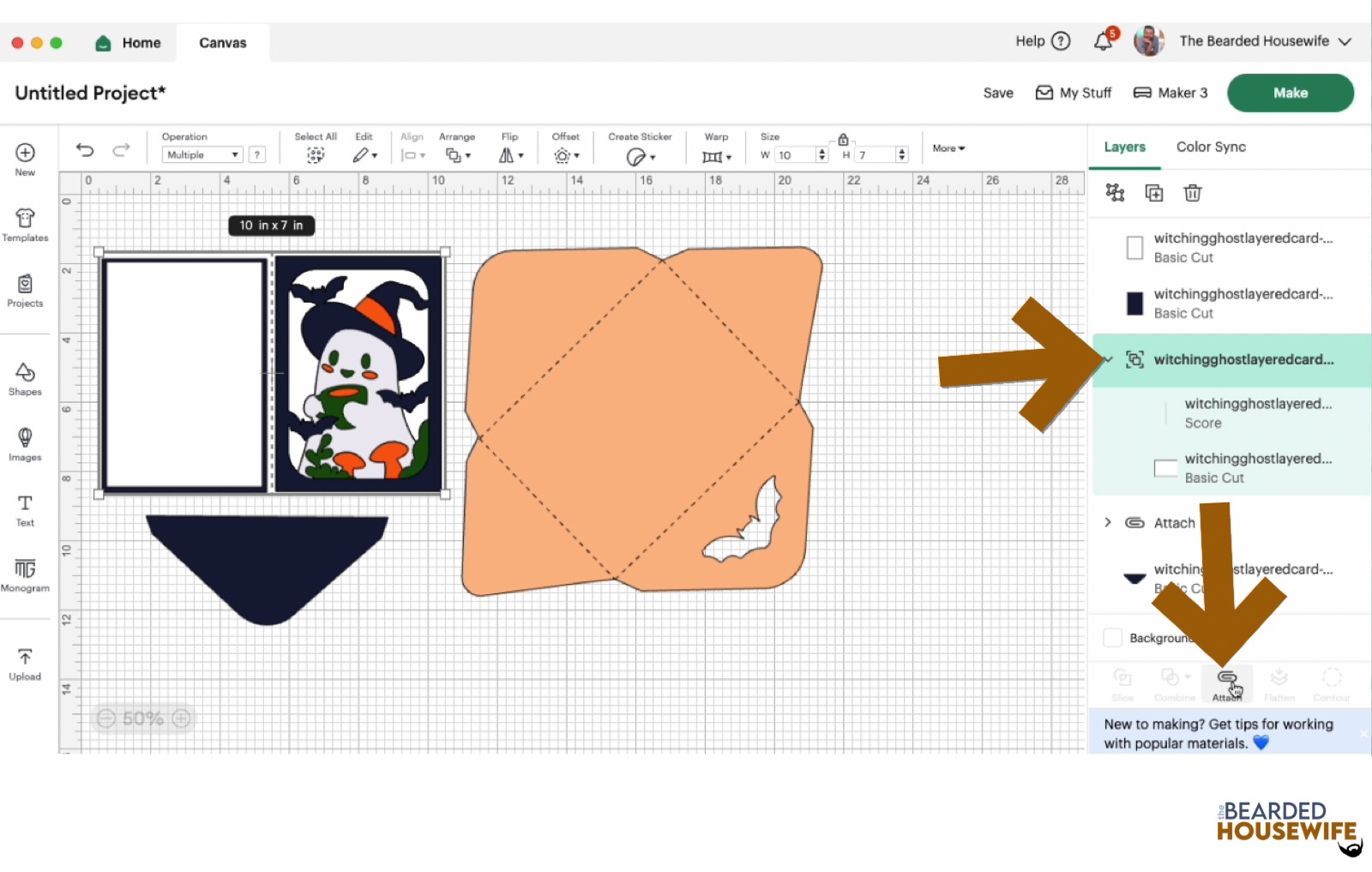Click Save in the header
Screen dimensions: 1372x872
(997, 93)
